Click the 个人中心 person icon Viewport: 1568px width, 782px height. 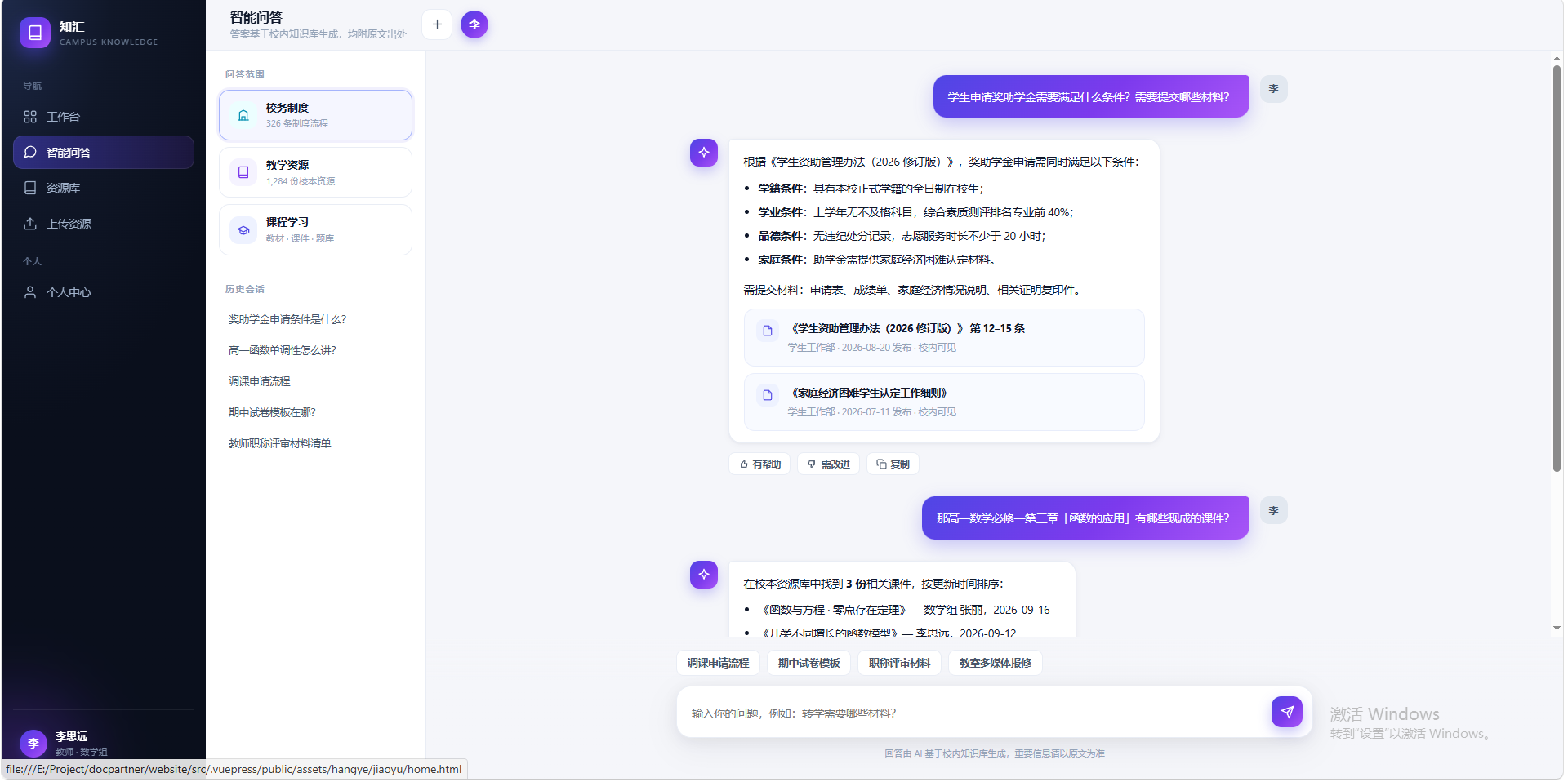tap(30, 292)
